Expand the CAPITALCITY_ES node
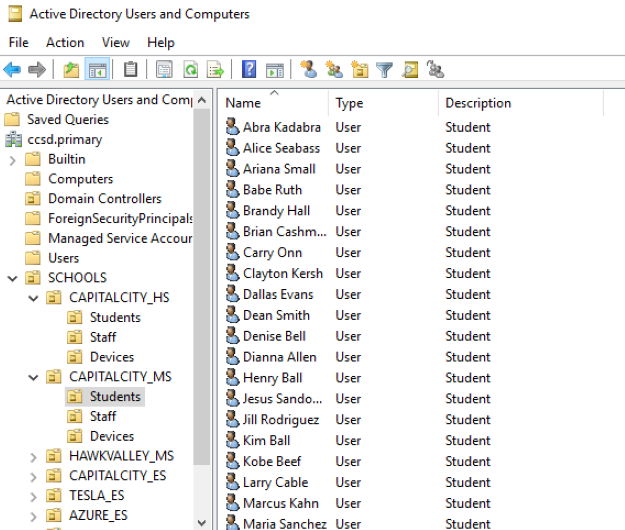 click(x=33, y=477)
